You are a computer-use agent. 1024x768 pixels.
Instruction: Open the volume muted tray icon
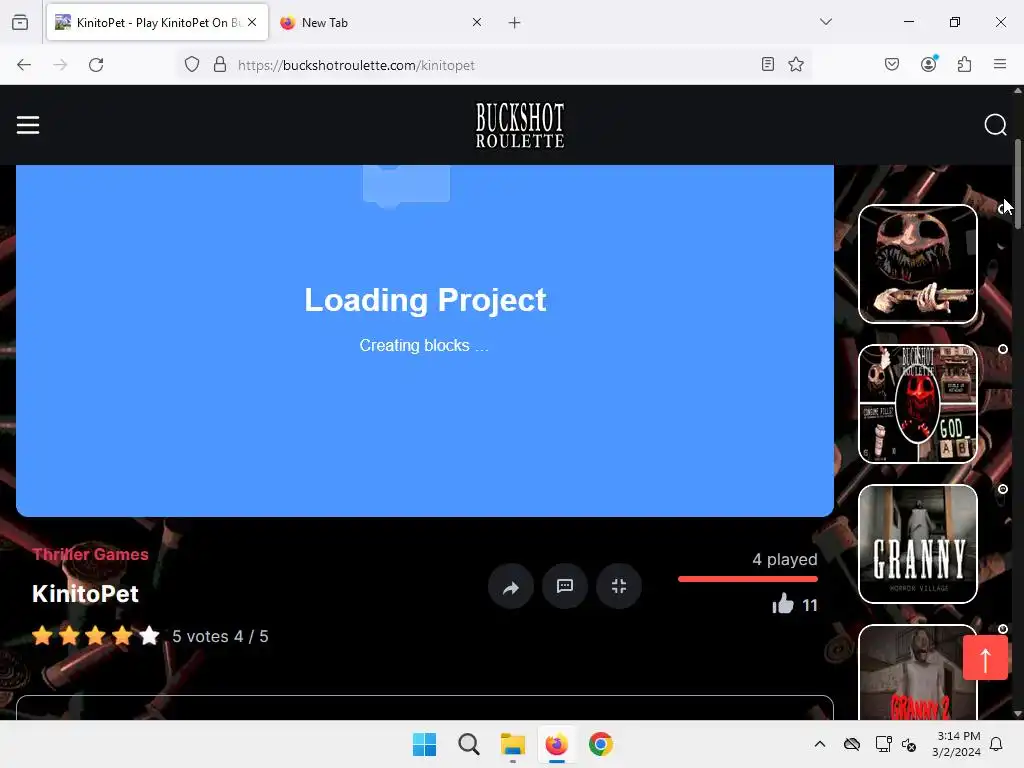click(909, 744)
